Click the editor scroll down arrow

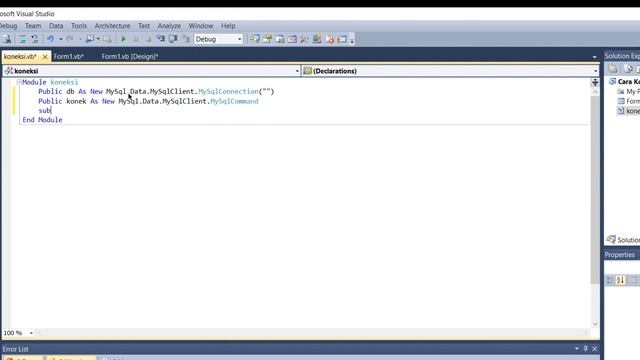click(x=595, y=324)
